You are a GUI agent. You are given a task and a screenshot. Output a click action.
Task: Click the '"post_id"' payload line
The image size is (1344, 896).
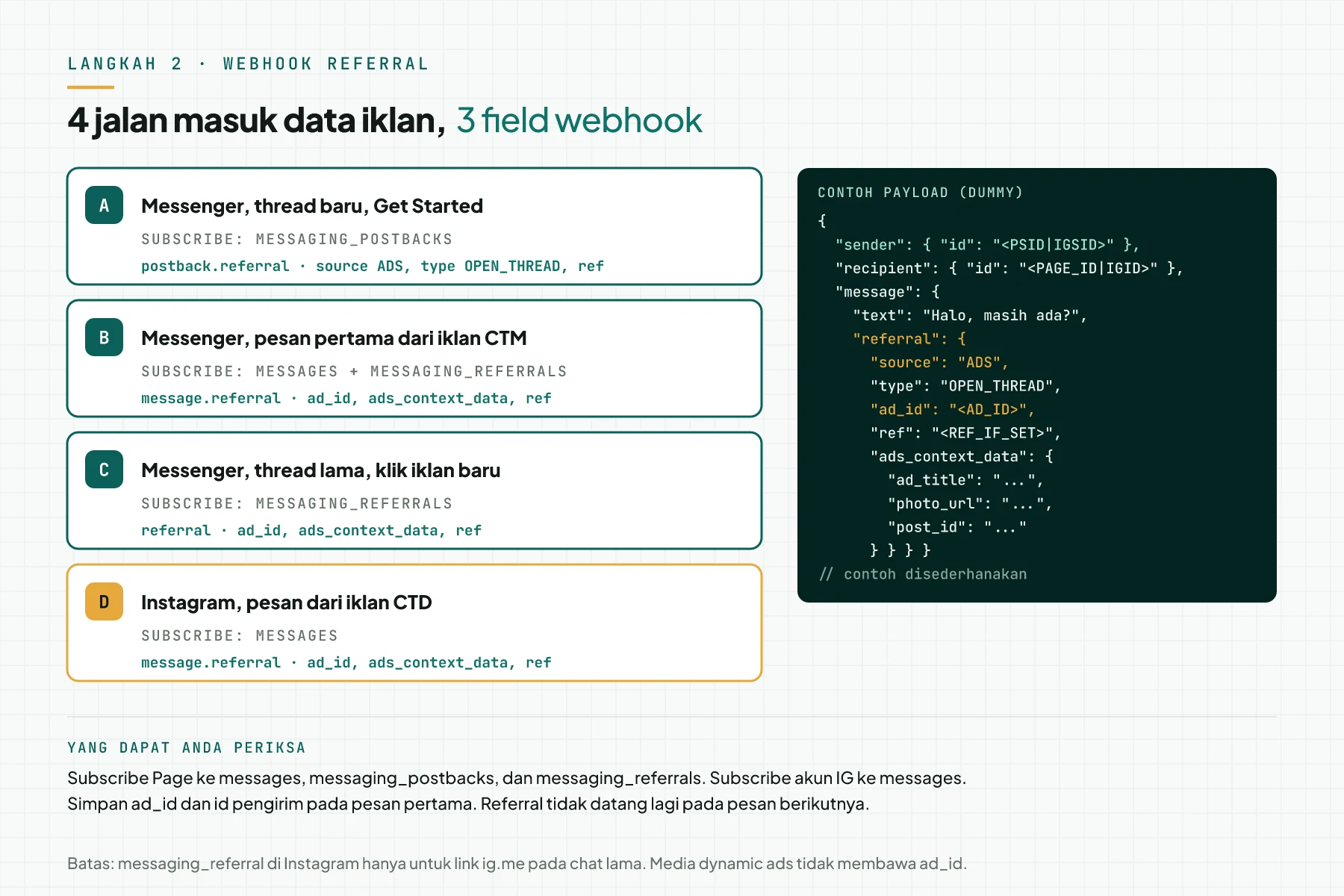point(957,527)
